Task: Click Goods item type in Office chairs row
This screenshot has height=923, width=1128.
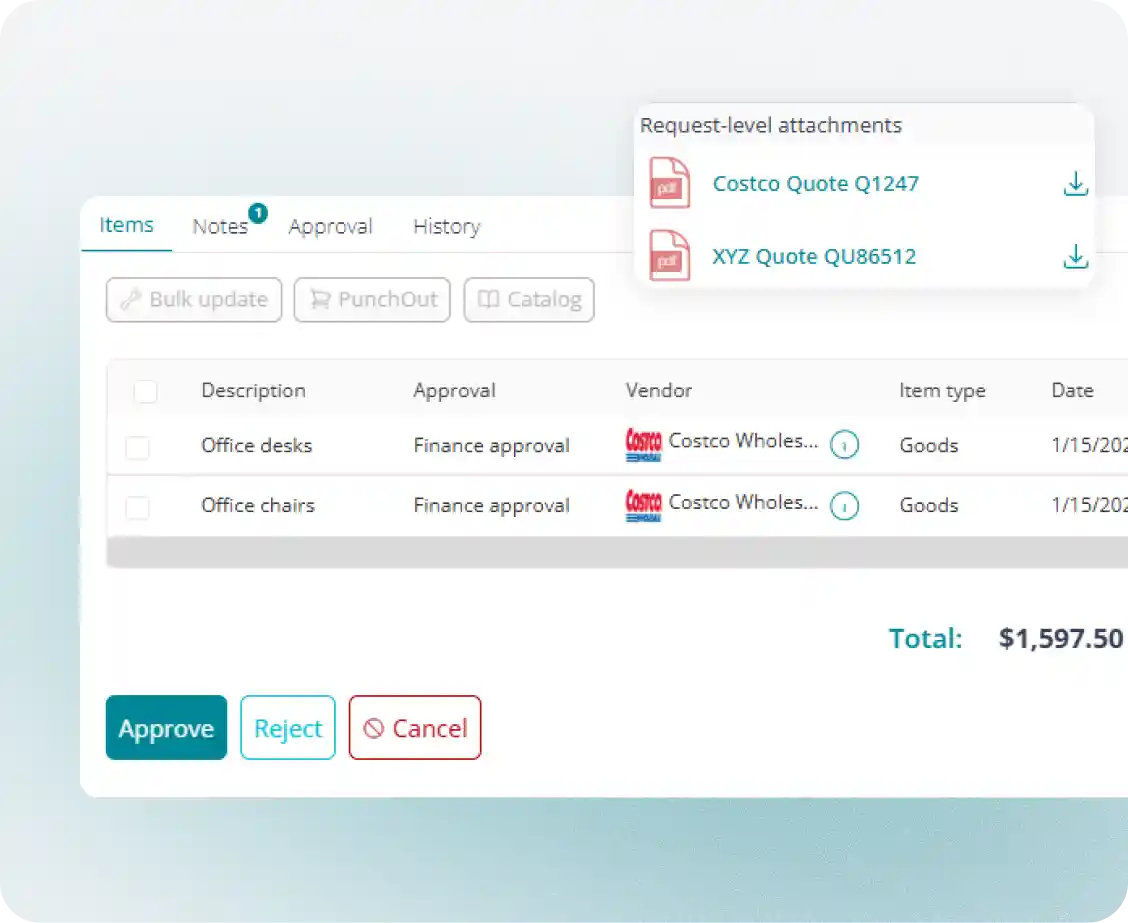Action: click(929, 506)
